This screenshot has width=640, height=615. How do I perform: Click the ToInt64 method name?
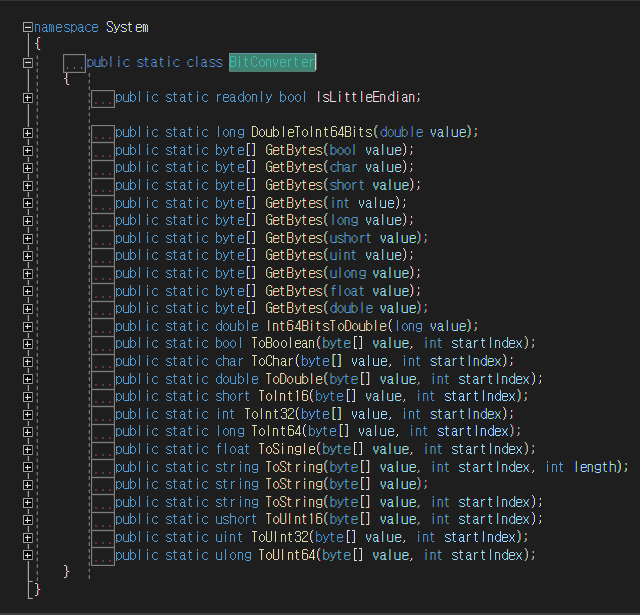pyautogui.click(x=276, y=431)
